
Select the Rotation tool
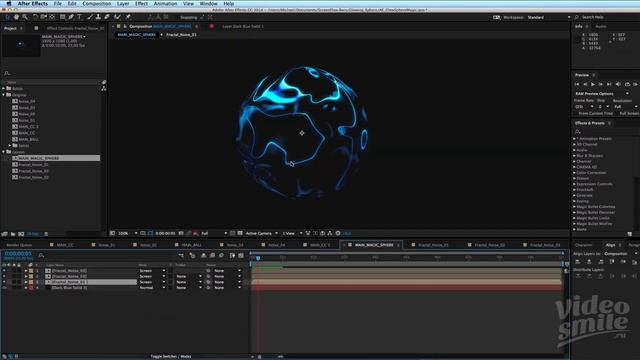pos(35,17)
